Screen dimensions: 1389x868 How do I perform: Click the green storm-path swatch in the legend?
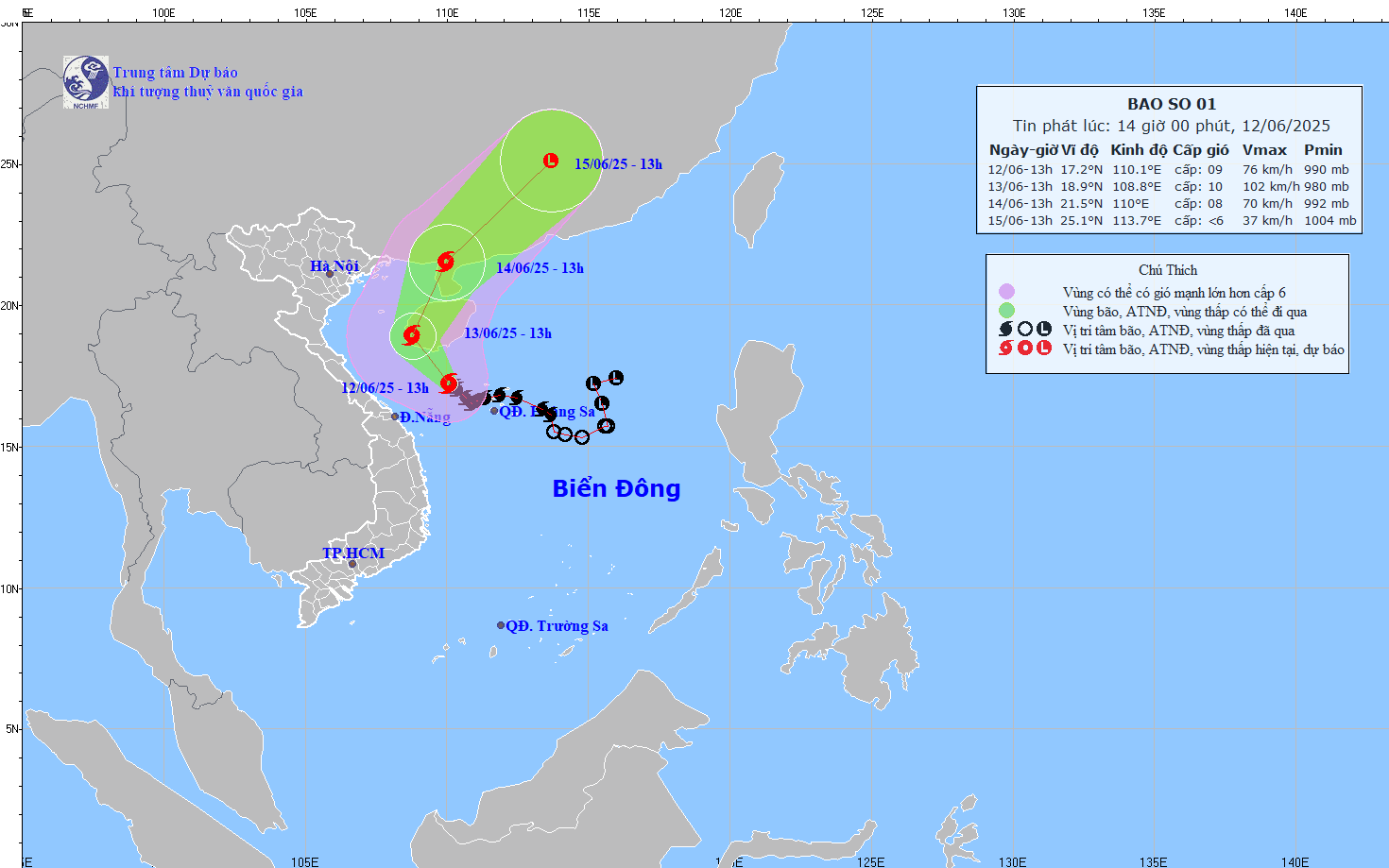pyautogui.click(x=1006, y=310)
